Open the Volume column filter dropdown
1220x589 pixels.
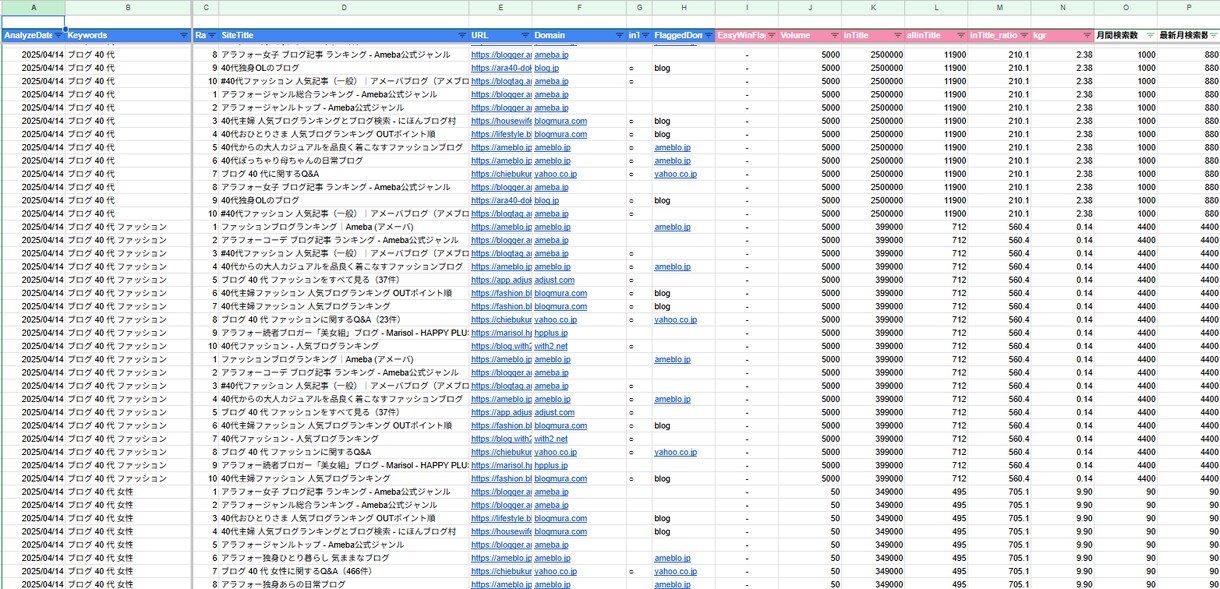pos(834,35)
